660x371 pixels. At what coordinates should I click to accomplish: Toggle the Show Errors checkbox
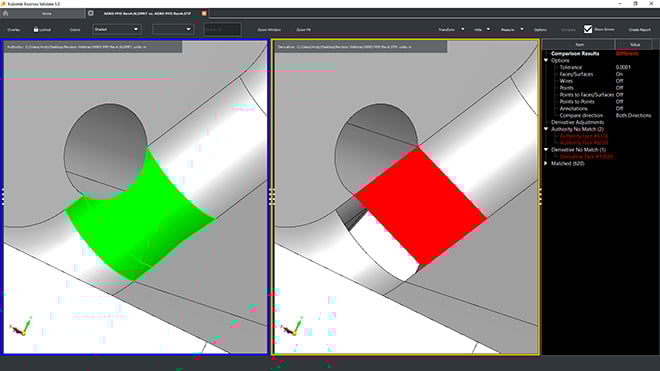[x=588, y=29]
